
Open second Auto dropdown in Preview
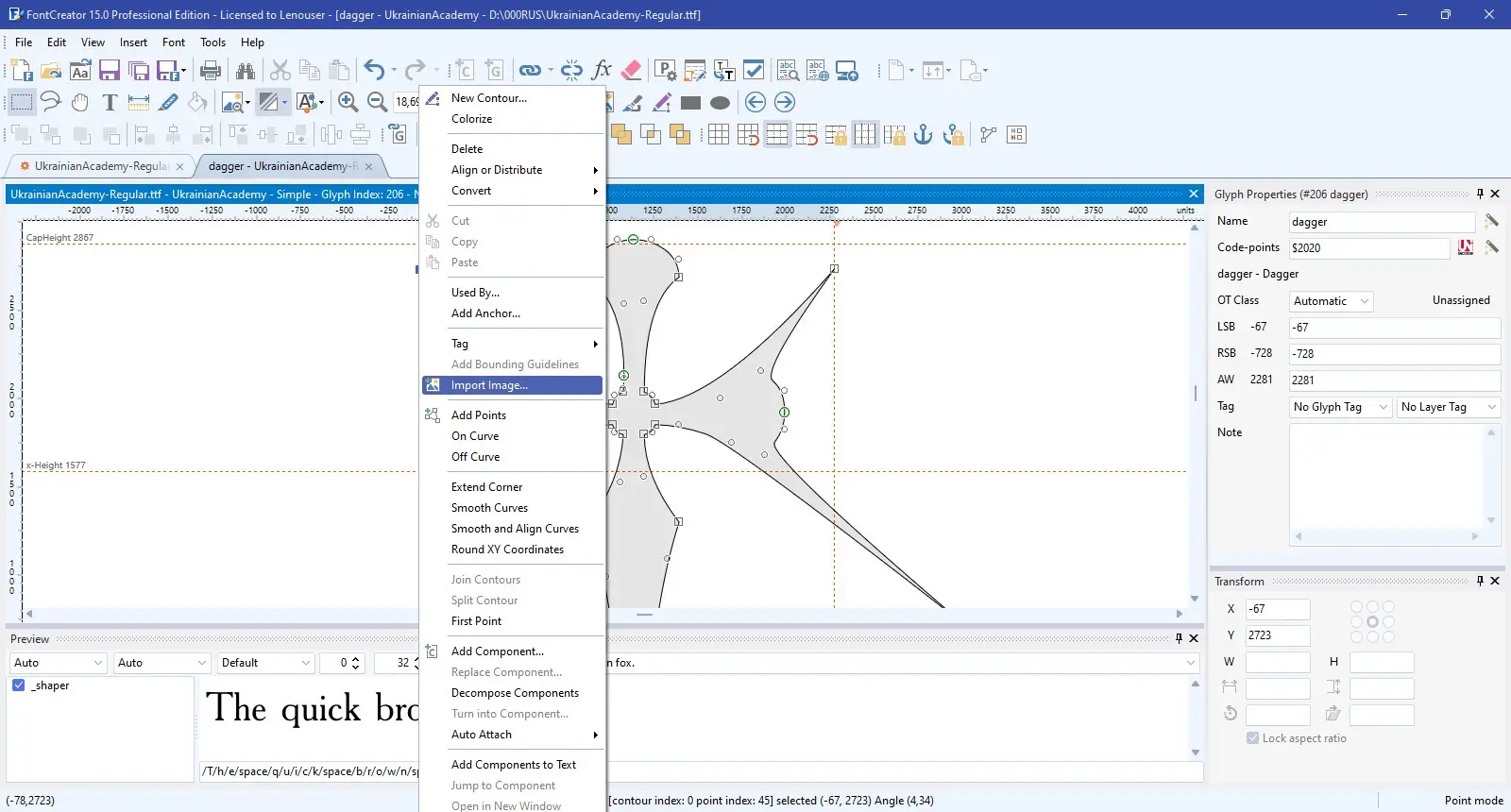click(x=161, y=663)
